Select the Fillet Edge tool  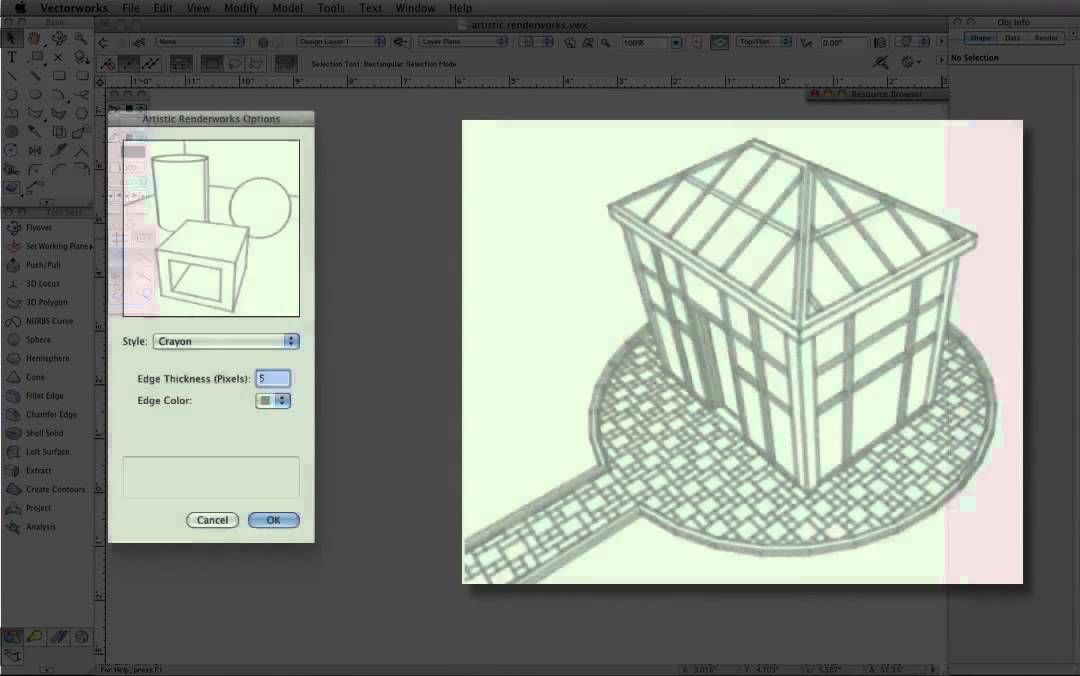coord(47,396)
